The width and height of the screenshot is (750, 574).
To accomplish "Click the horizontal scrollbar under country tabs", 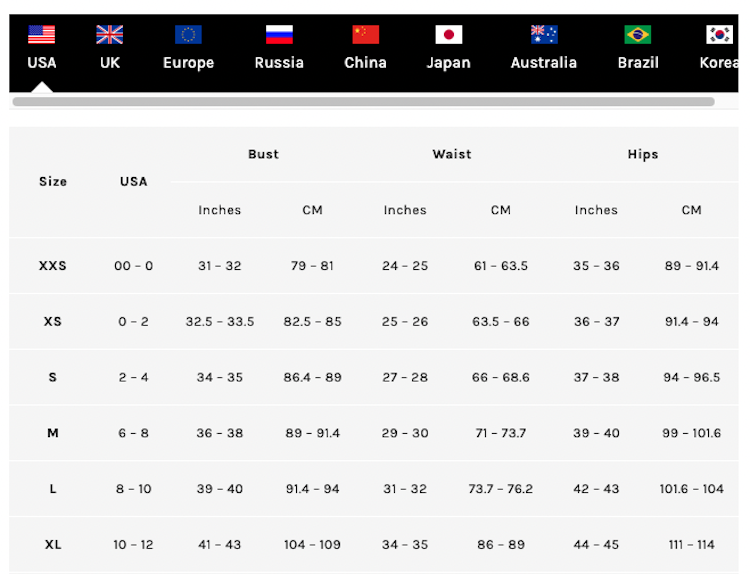I will pyautogui.click(x=363, y=102).
